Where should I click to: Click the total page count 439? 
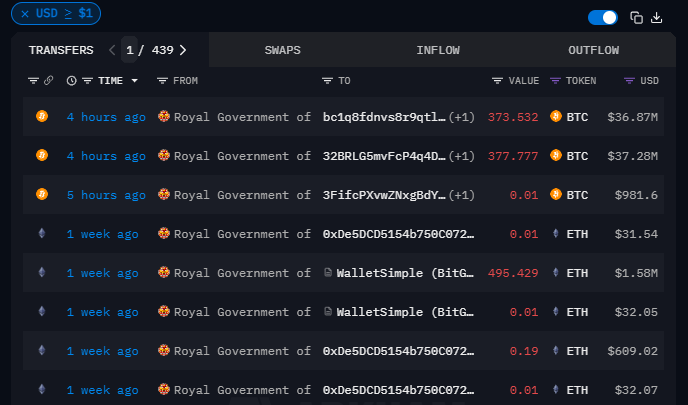162,50
